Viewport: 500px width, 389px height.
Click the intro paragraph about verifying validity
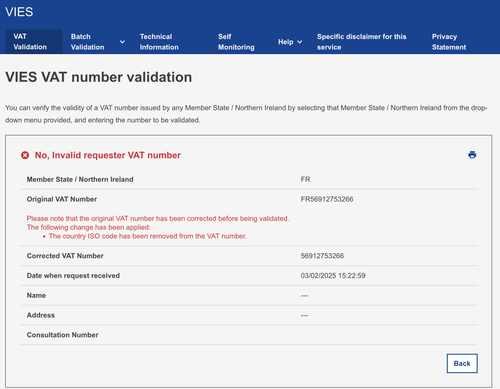point(246,114)
